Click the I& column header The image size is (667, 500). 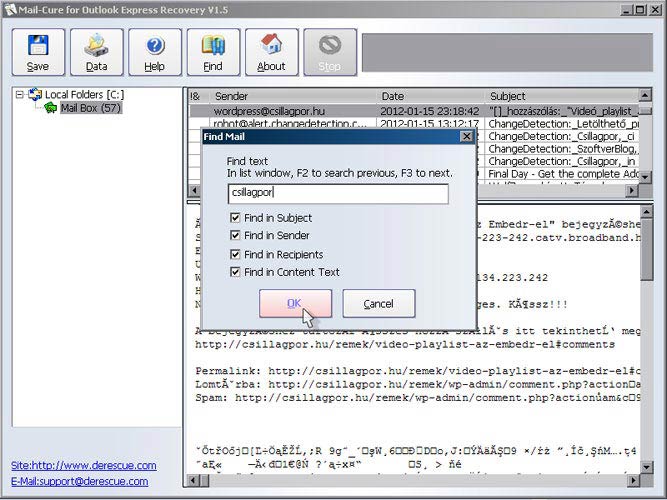click(x=199, y=96)
